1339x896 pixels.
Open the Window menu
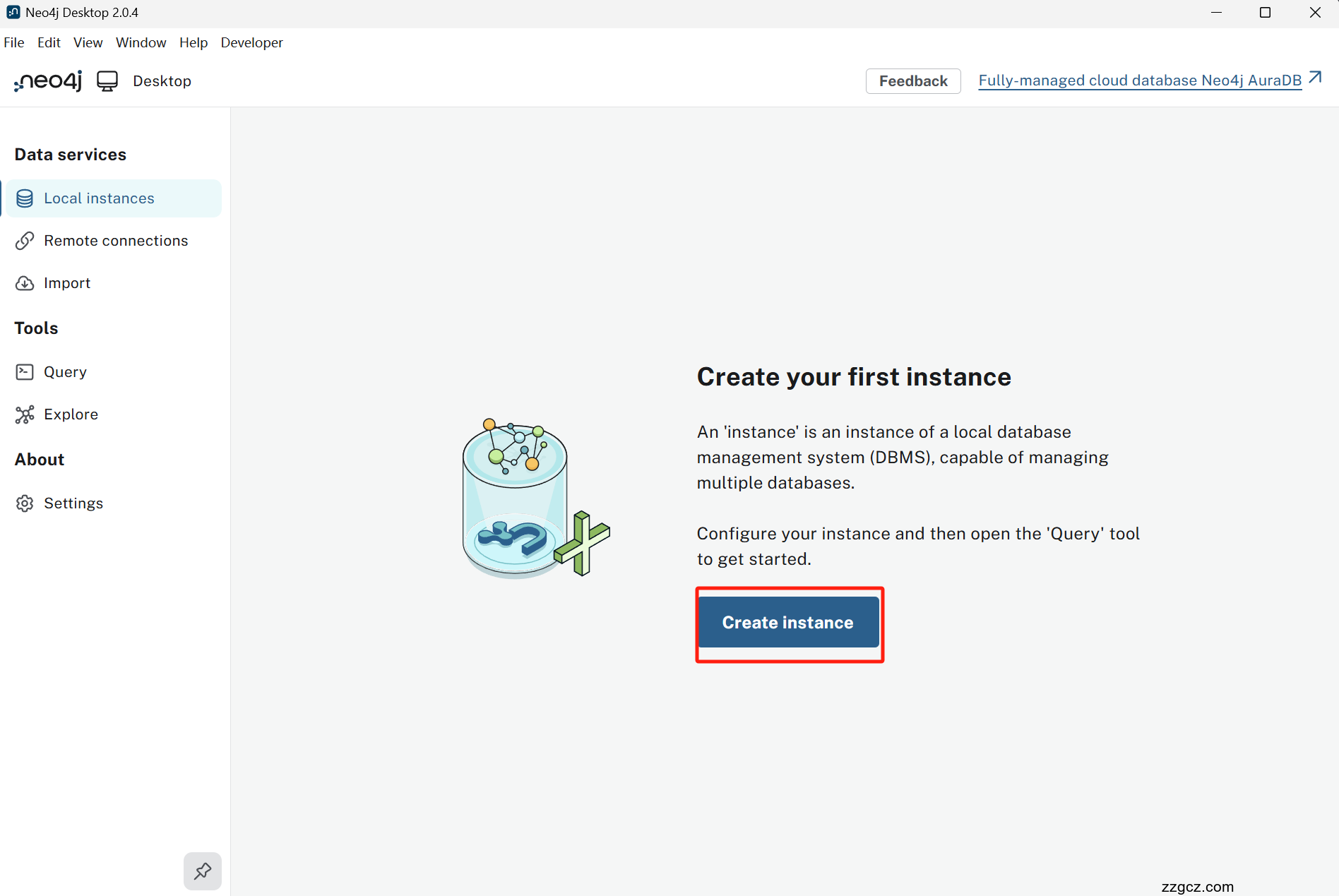[x=141, y=42]
